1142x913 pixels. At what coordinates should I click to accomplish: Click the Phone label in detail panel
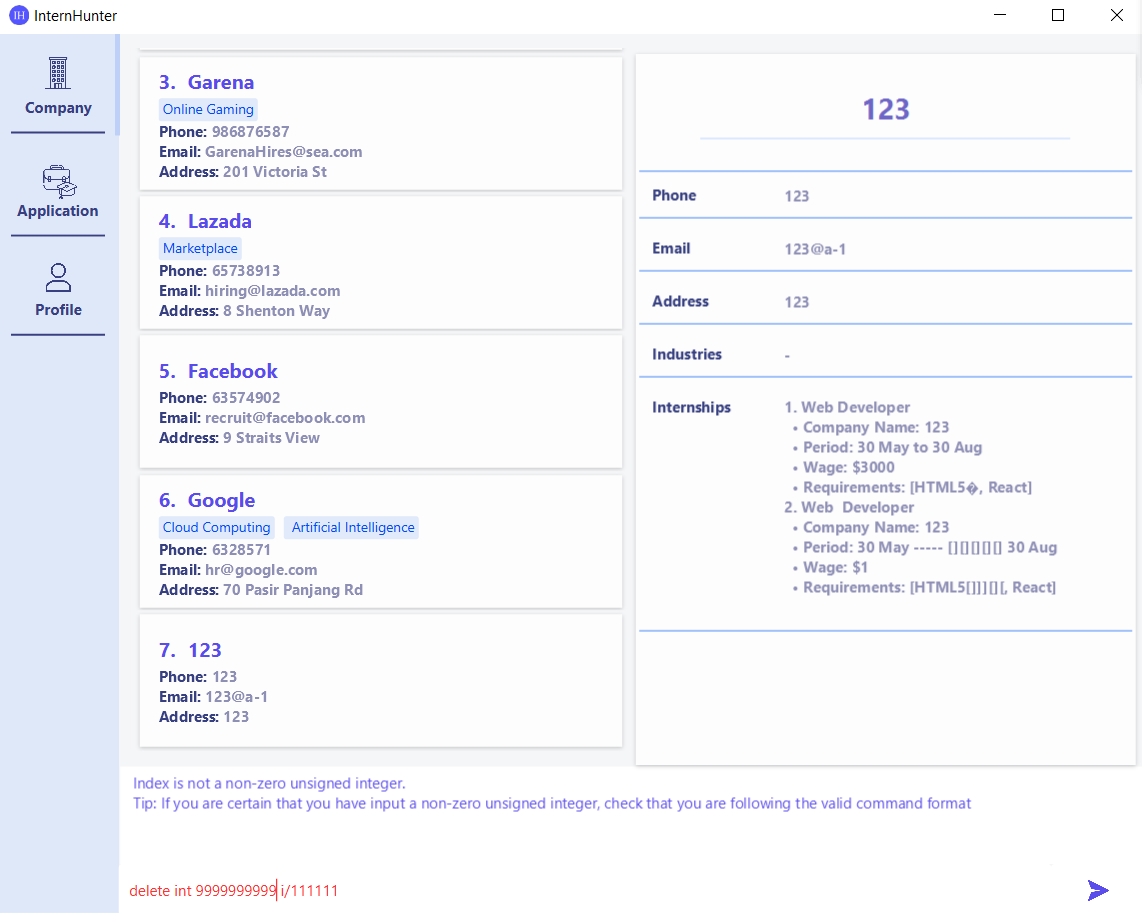674,195
